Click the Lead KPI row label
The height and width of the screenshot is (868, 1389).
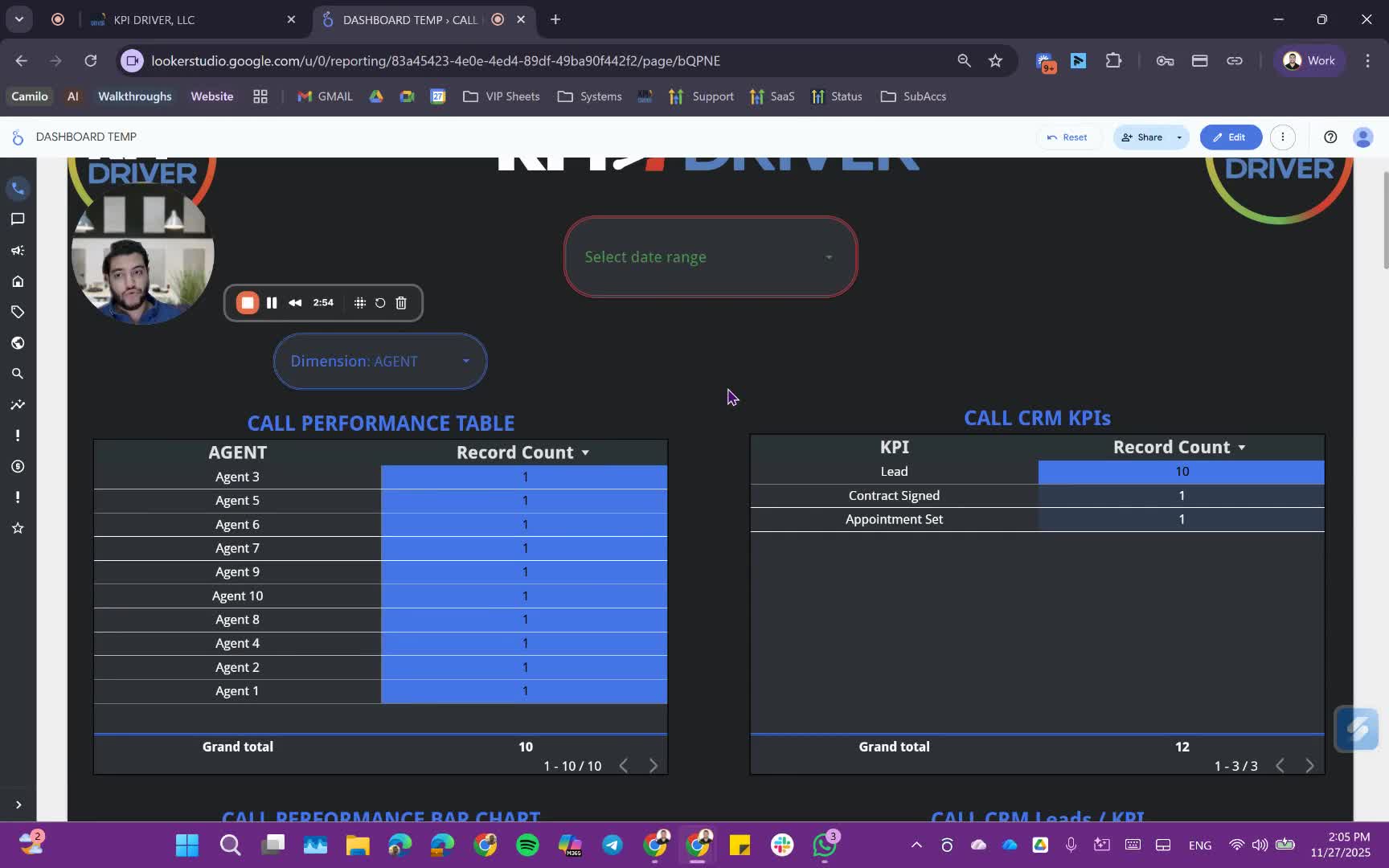coord(894,472)
